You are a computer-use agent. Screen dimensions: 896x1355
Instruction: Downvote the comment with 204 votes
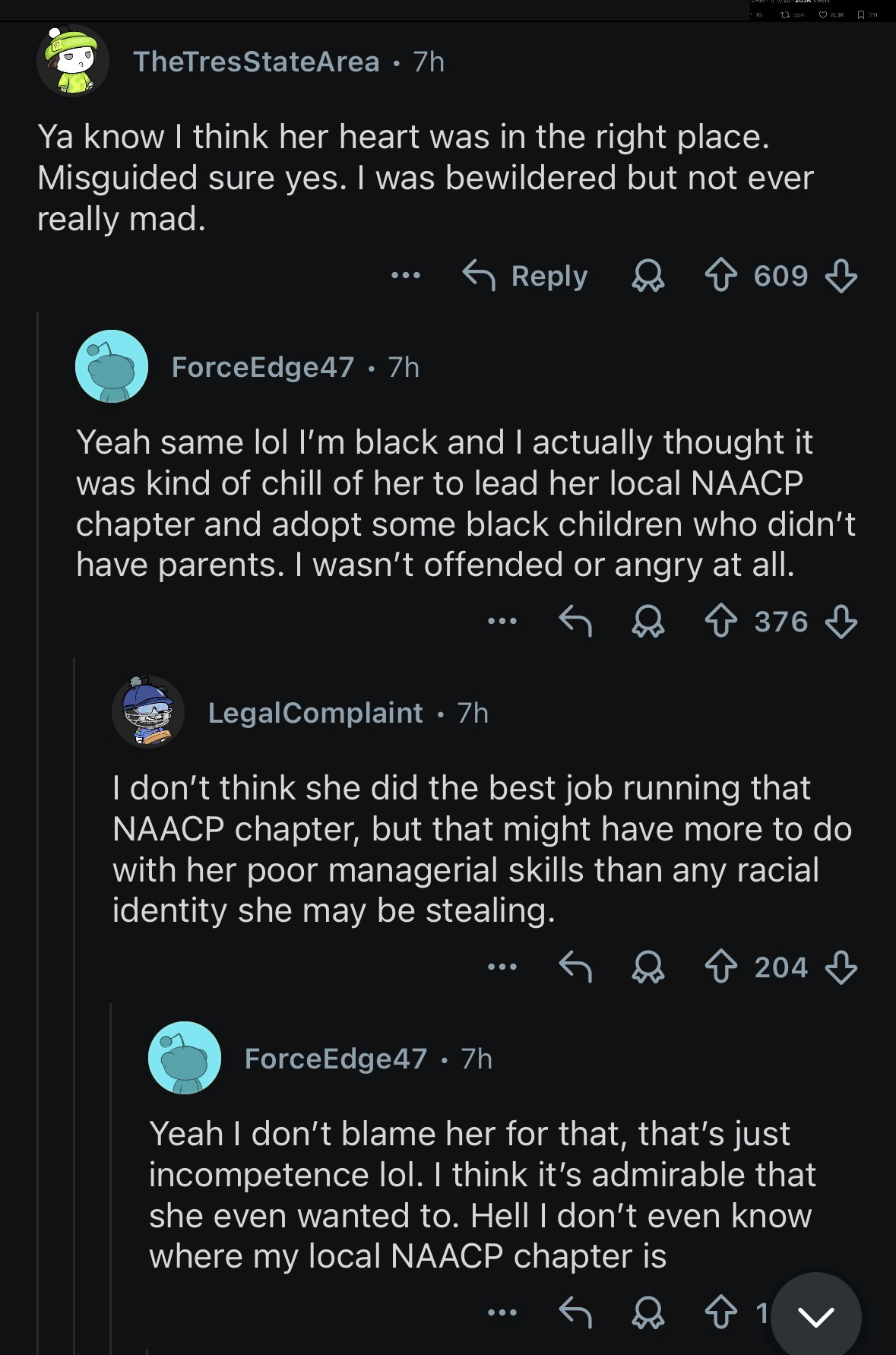pyautogui.click(x=841, y=967)
